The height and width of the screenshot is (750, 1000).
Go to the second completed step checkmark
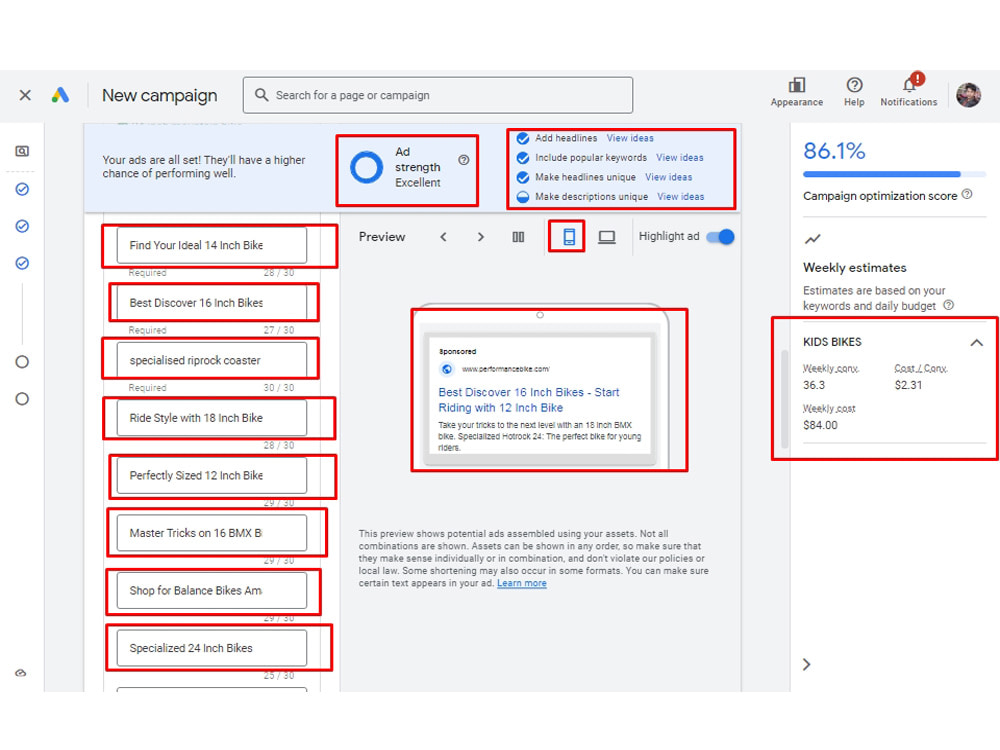tap(22, 226)
